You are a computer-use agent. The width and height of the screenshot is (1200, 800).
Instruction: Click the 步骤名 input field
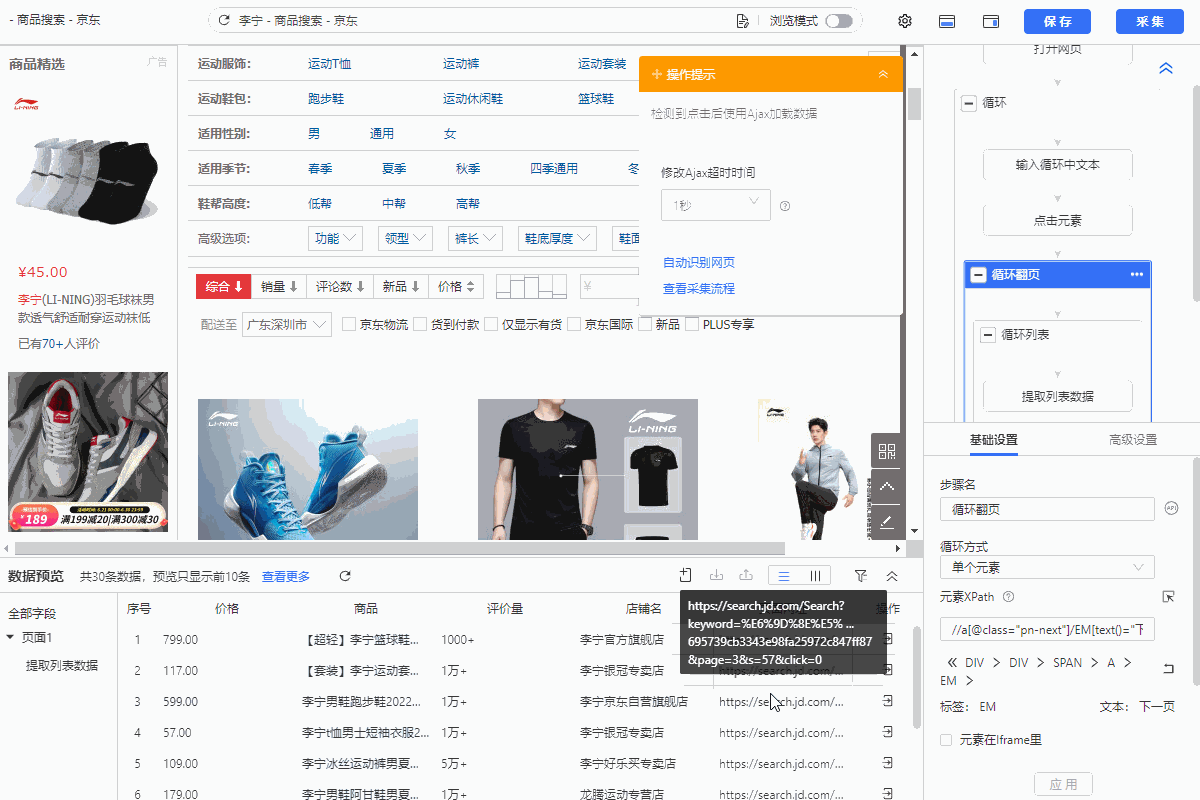[x=1047, y=509]
